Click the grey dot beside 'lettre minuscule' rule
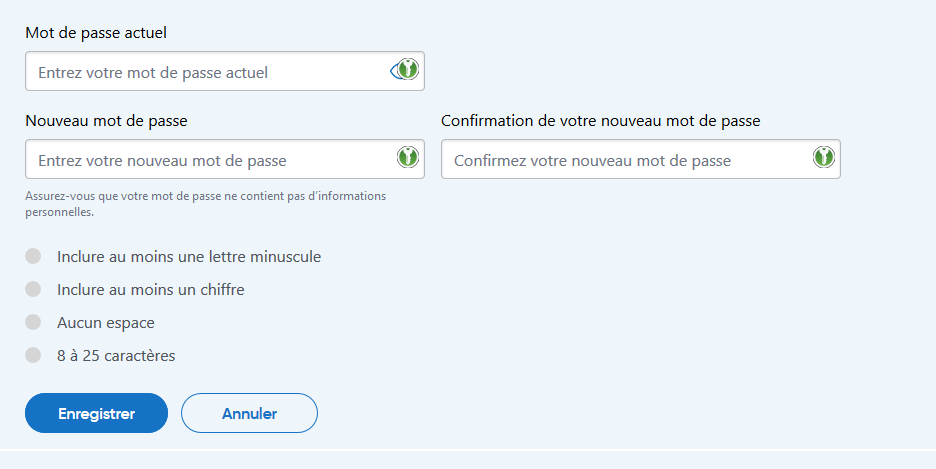Screen dimensions: 936x469 (x=33, y=256)
